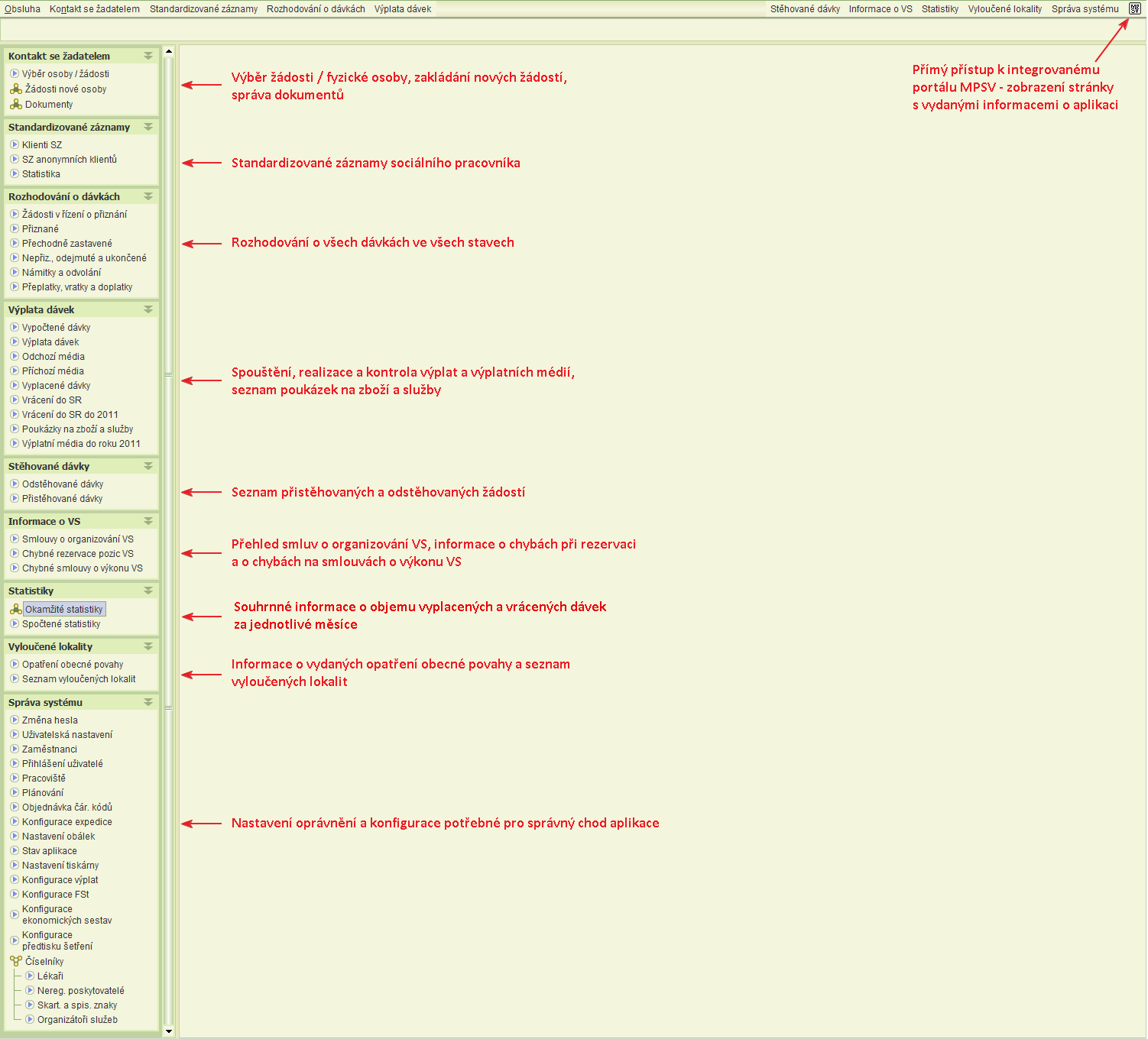Open Přechodně zastavené list
Image resolution: width=1148 pixels, height=1039 pixels.
tap(66, 244)
